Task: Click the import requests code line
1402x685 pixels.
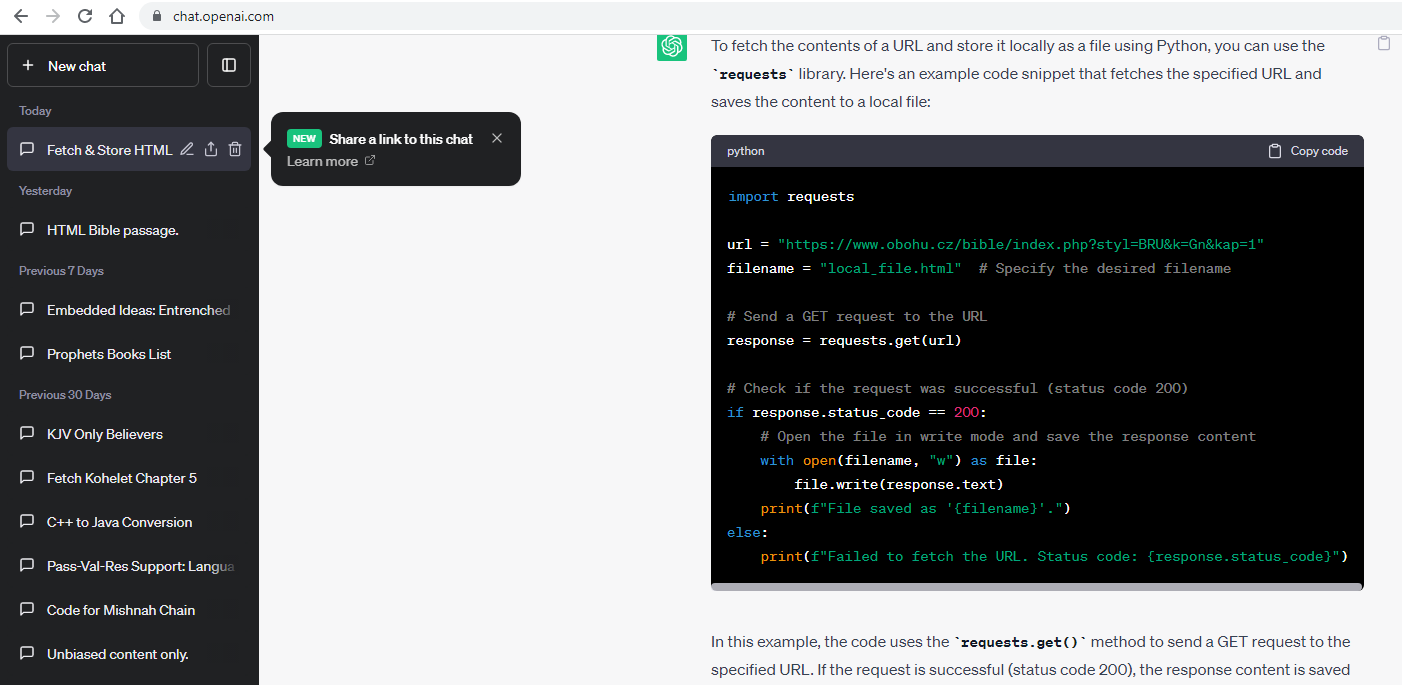Action: 791,196
